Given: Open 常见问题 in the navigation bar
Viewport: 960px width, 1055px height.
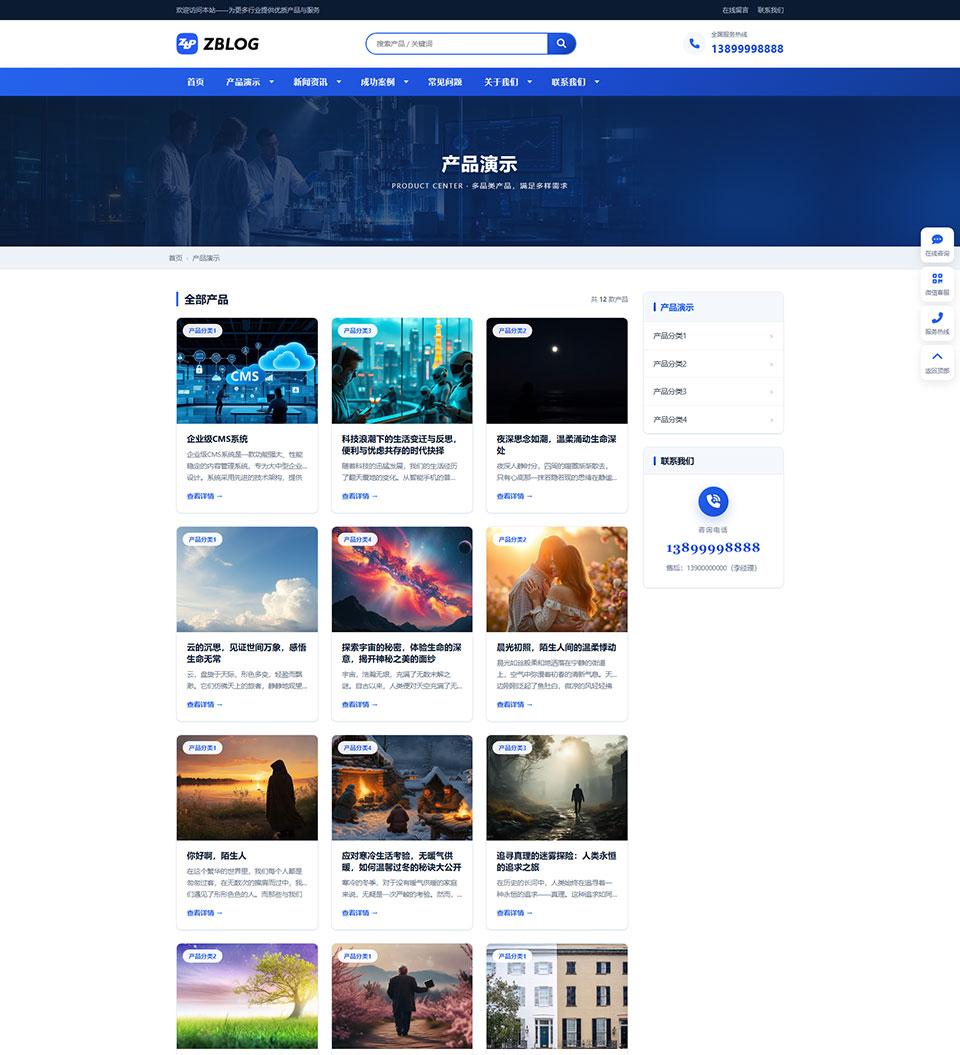Looking at the screenshot, I should click(x=445, y=82).
